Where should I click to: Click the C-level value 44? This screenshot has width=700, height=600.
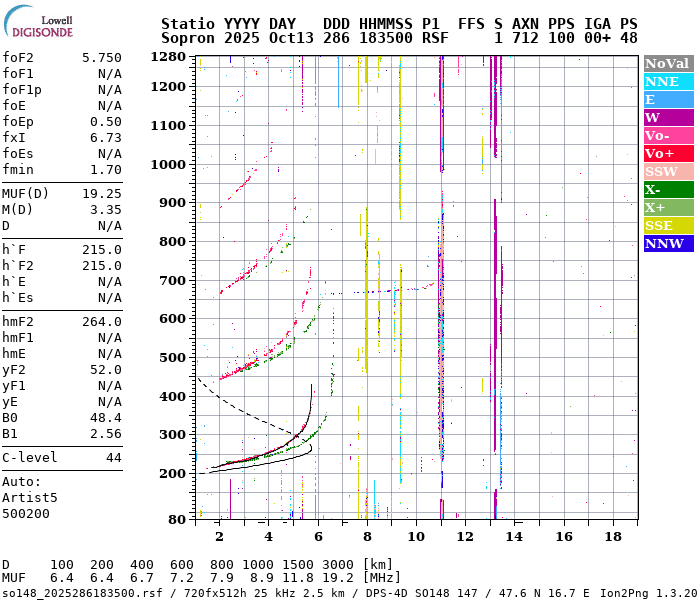tap(113, 458)
